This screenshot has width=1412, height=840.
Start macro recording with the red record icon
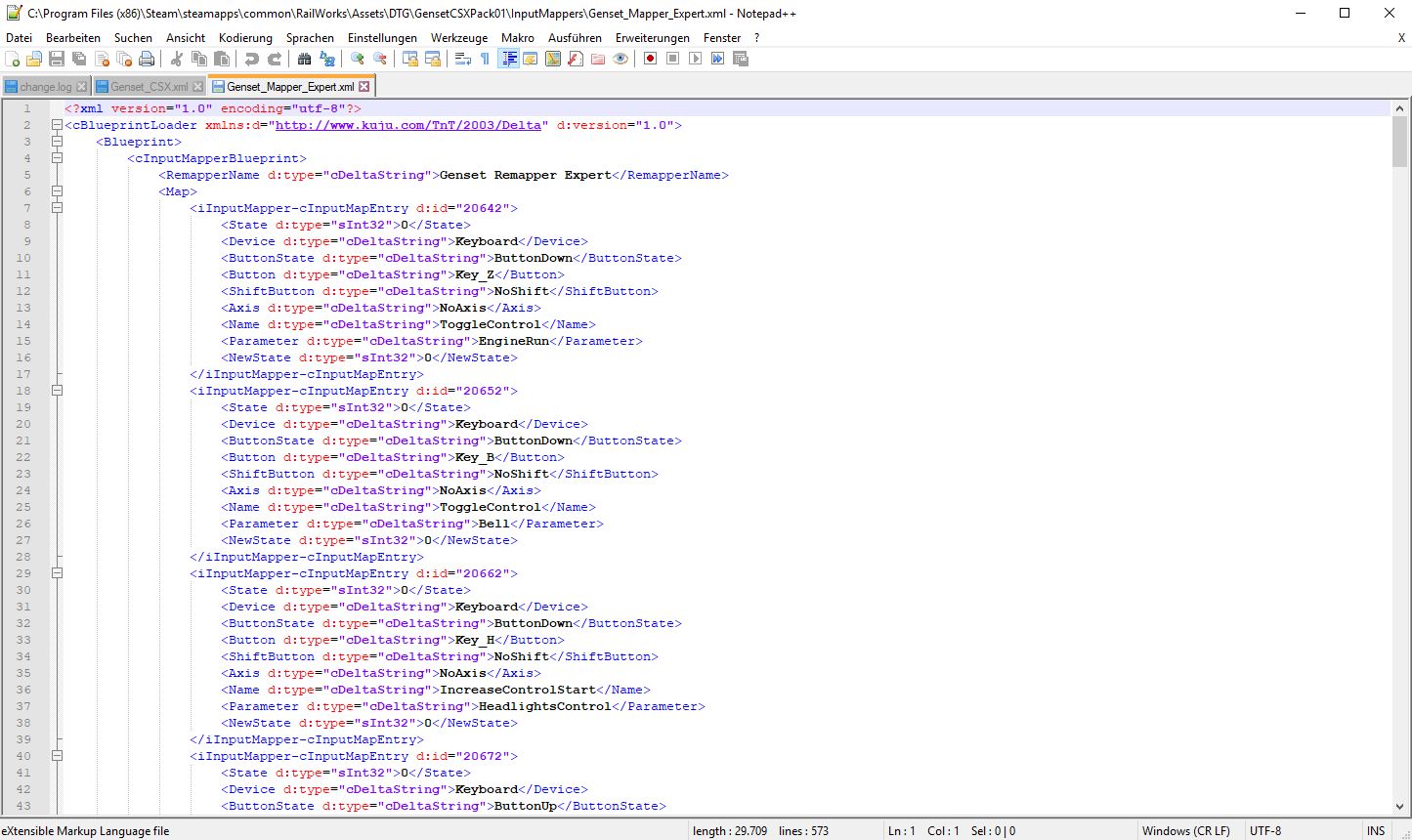pyautogui.click(x=650, y=60)
